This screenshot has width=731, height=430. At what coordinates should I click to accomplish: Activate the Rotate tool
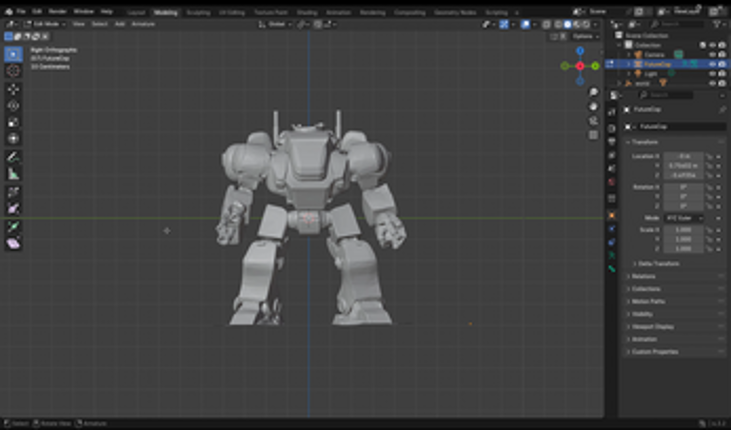point(13,105)
